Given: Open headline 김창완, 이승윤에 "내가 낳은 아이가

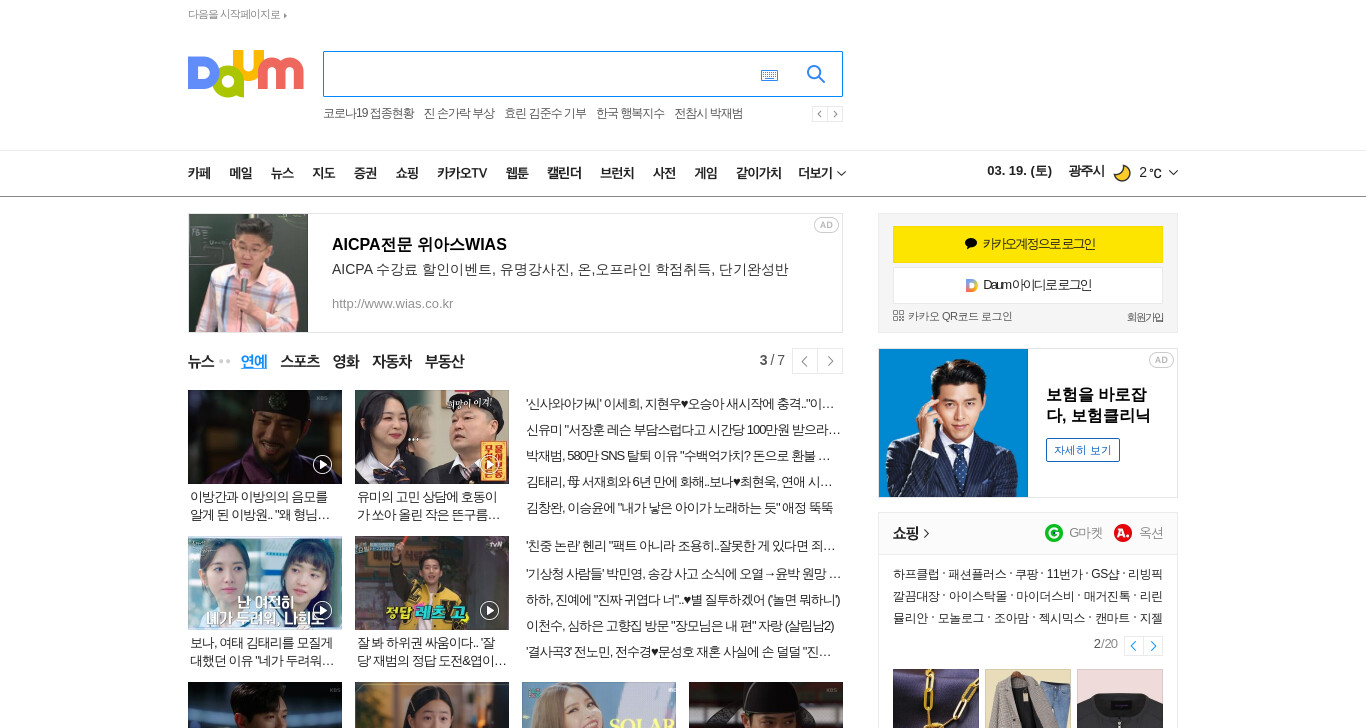Looking at the screenshot, I should (680, 507).
